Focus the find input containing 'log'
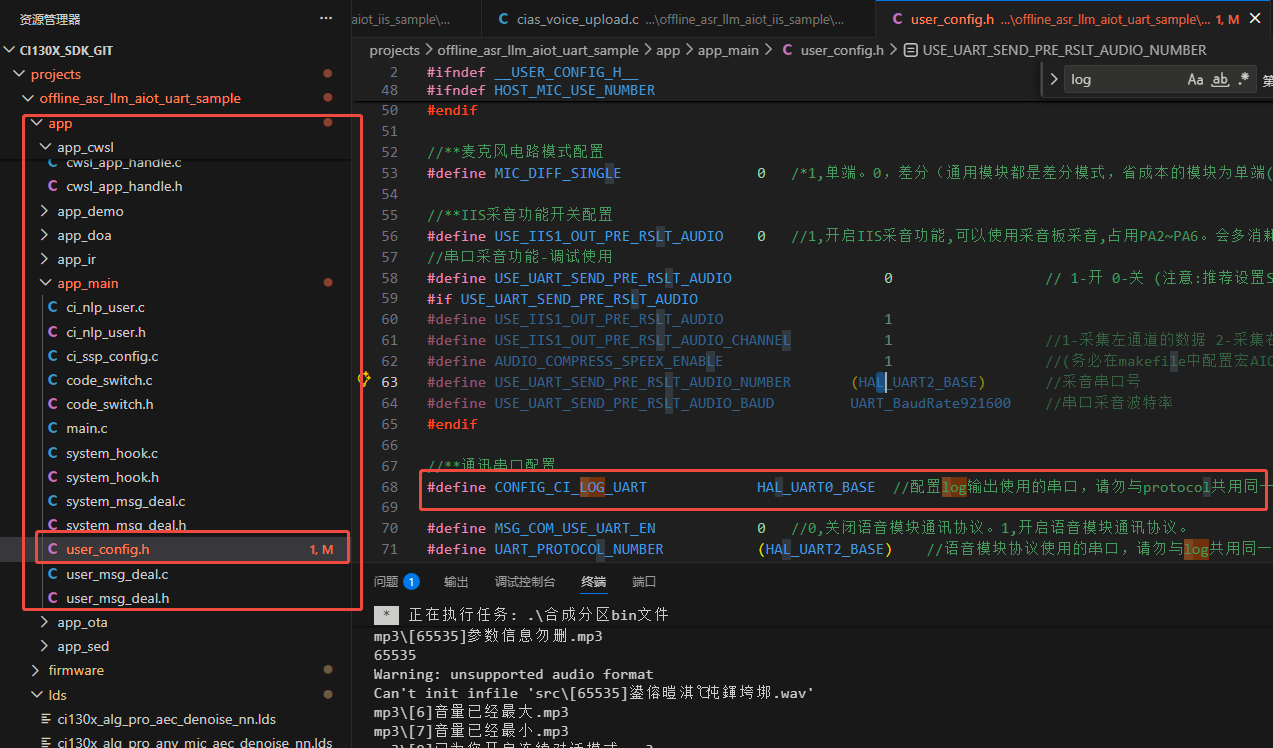This screenshot has width=1273, height=748. pyautogui.click(x=1100, y=78)
